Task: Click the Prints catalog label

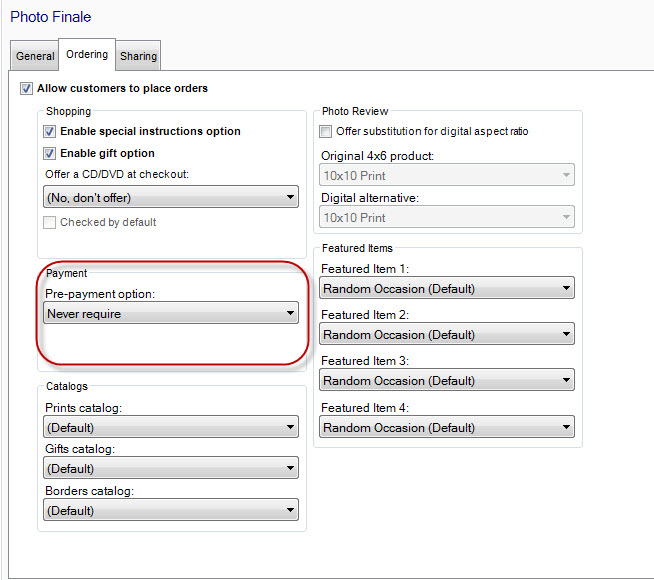Action: pos(83,408)
